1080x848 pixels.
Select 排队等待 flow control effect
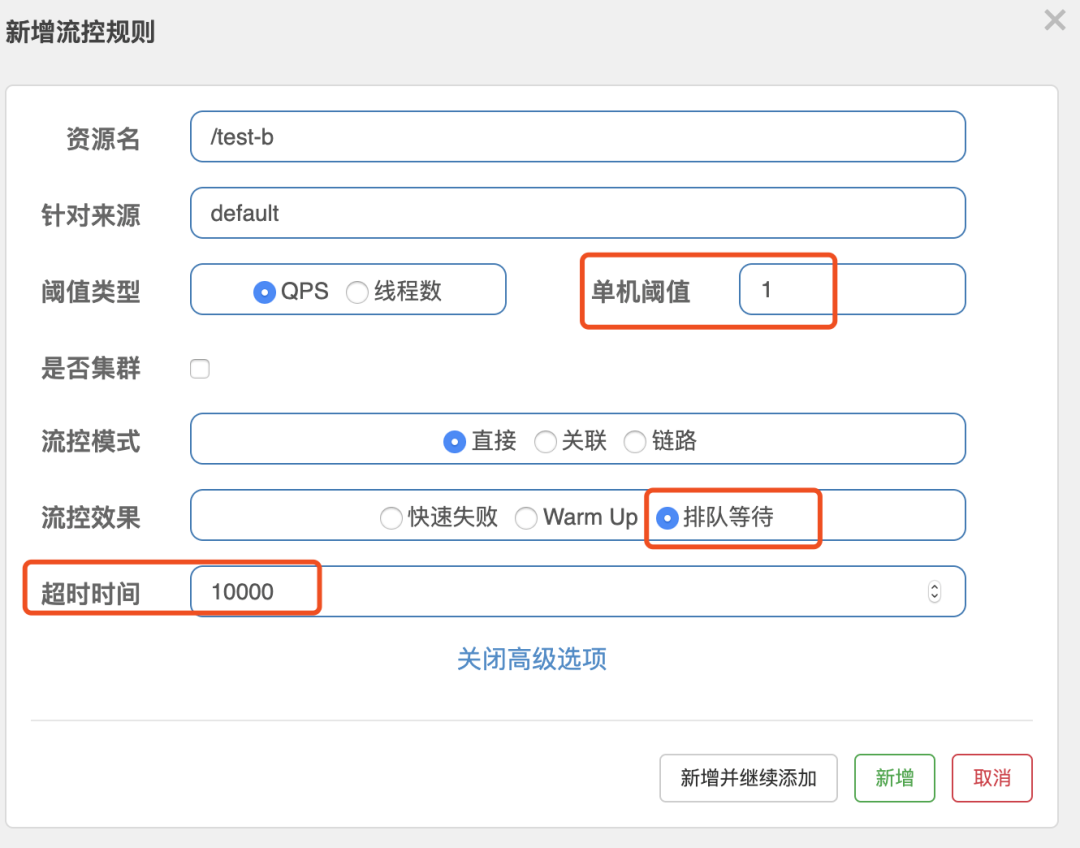[666, 519]
